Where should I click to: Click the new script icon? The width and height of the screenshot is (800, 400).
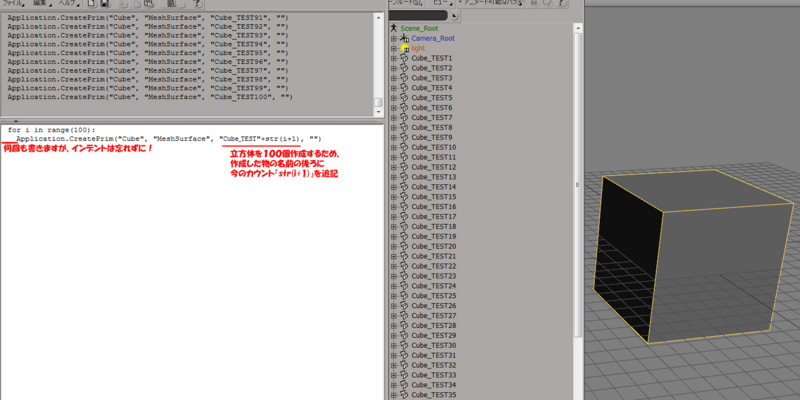(x=91, y=4)
